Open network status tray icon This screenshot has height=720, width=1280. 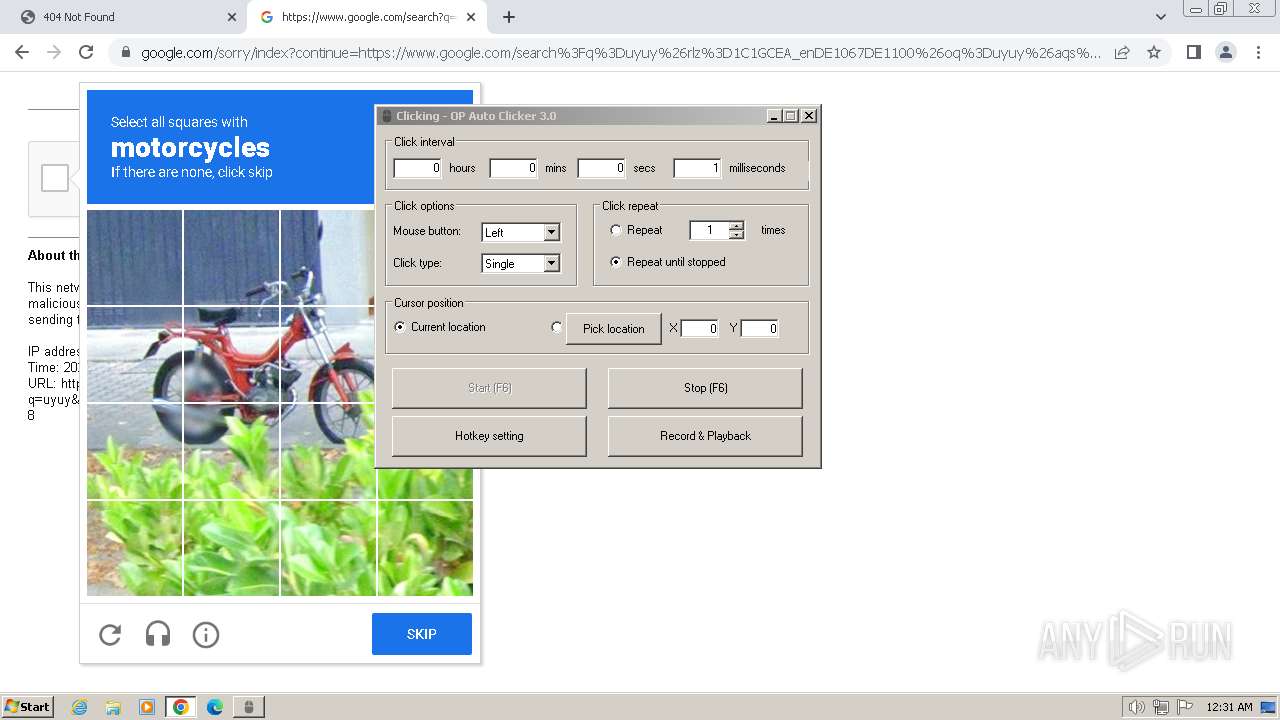(1161, 707)
